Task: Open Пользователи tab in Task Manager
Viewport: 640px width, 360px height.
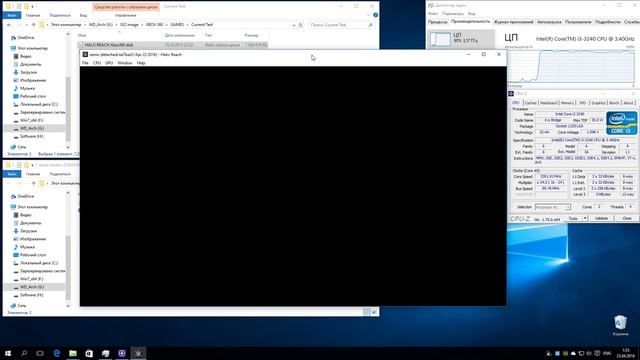Action: coord(578,22)
